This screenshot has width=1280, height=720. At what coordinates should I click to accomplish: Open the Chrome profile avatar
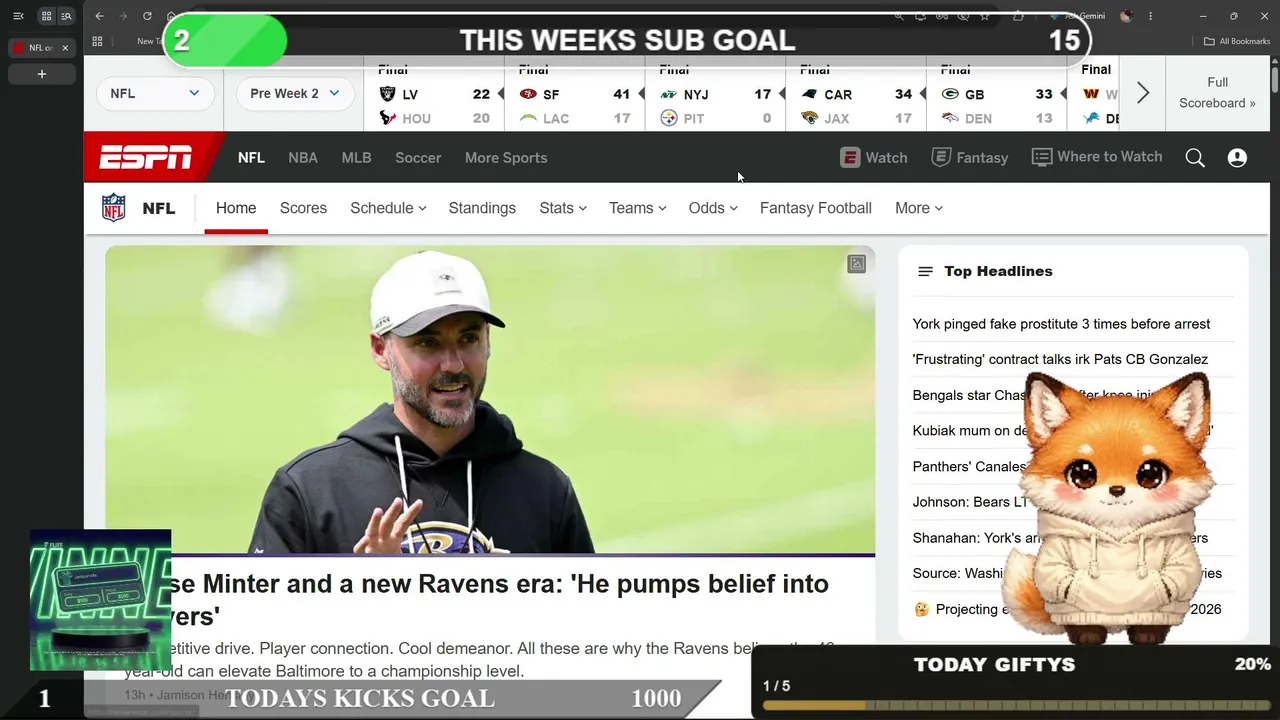(x=1126, y=16)
